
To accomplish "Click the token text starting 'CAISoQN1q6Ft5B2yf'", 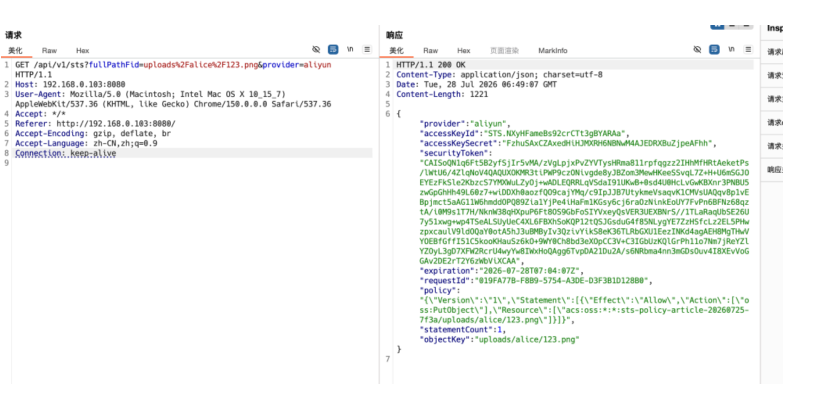I will coord(584,212).
